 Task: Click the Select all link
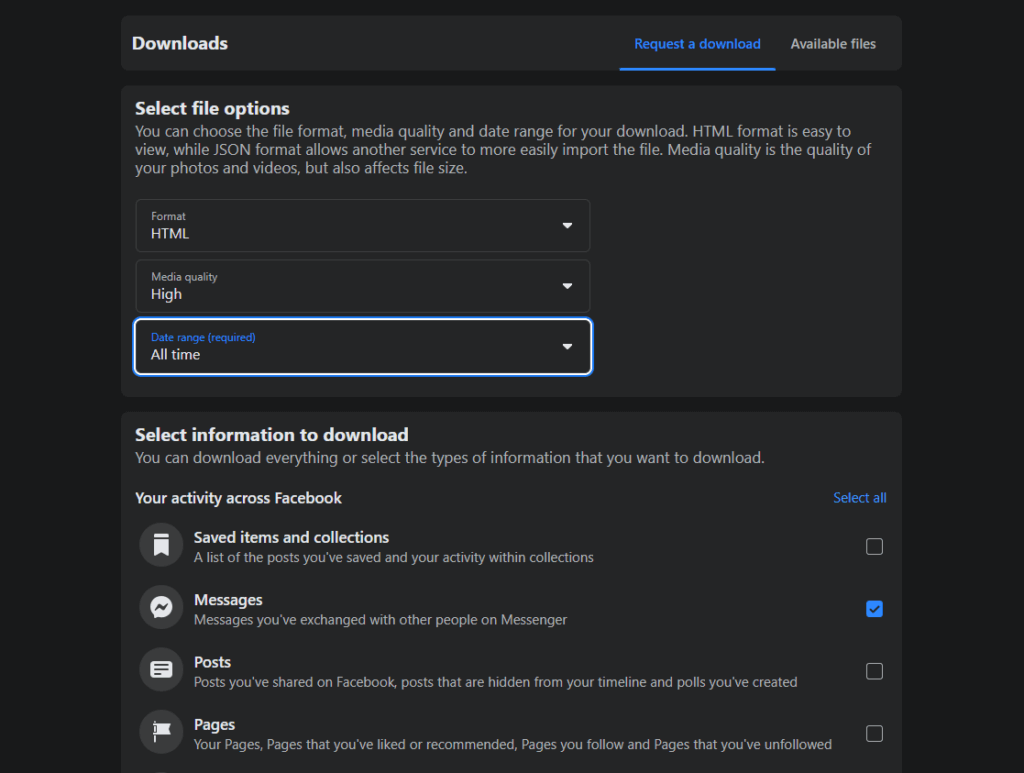(x=859, y=497)
